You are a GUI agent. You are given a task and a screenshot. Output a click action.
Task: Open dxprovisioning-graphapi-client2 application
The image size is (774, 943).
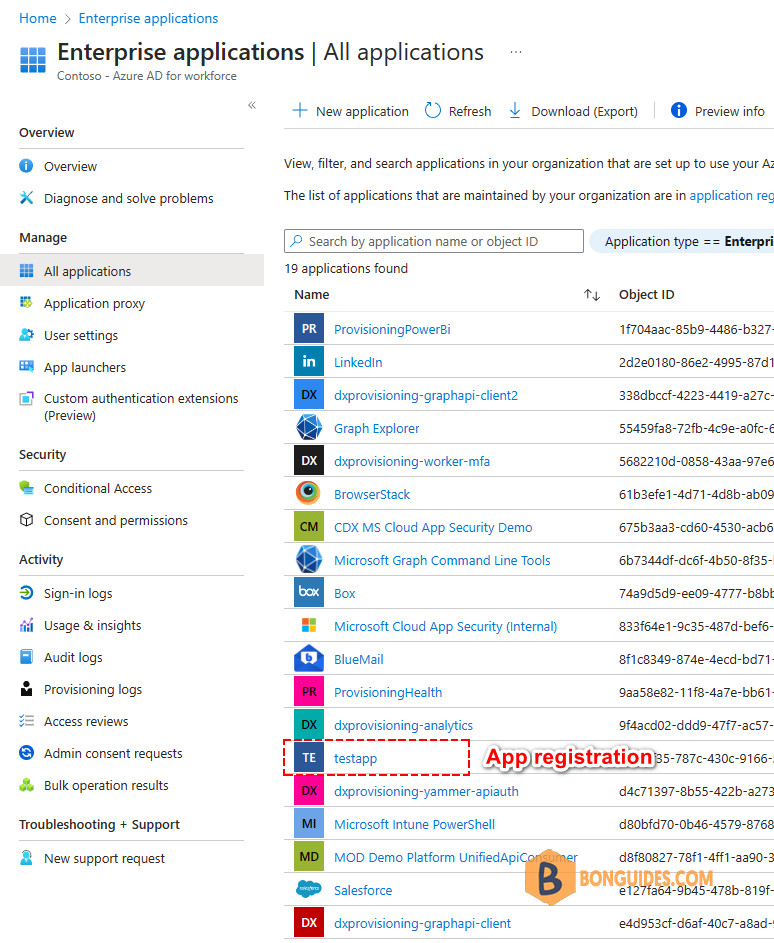point(426,395)
